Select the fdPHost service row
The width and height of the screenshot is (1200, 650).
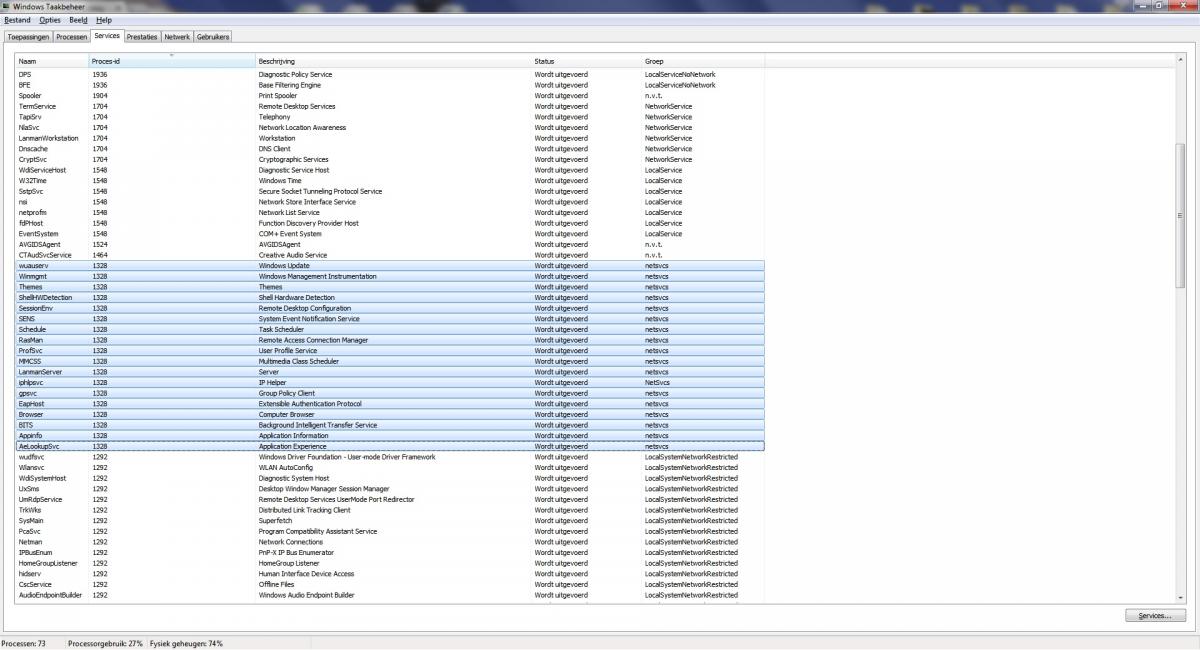tap(391, 223)
